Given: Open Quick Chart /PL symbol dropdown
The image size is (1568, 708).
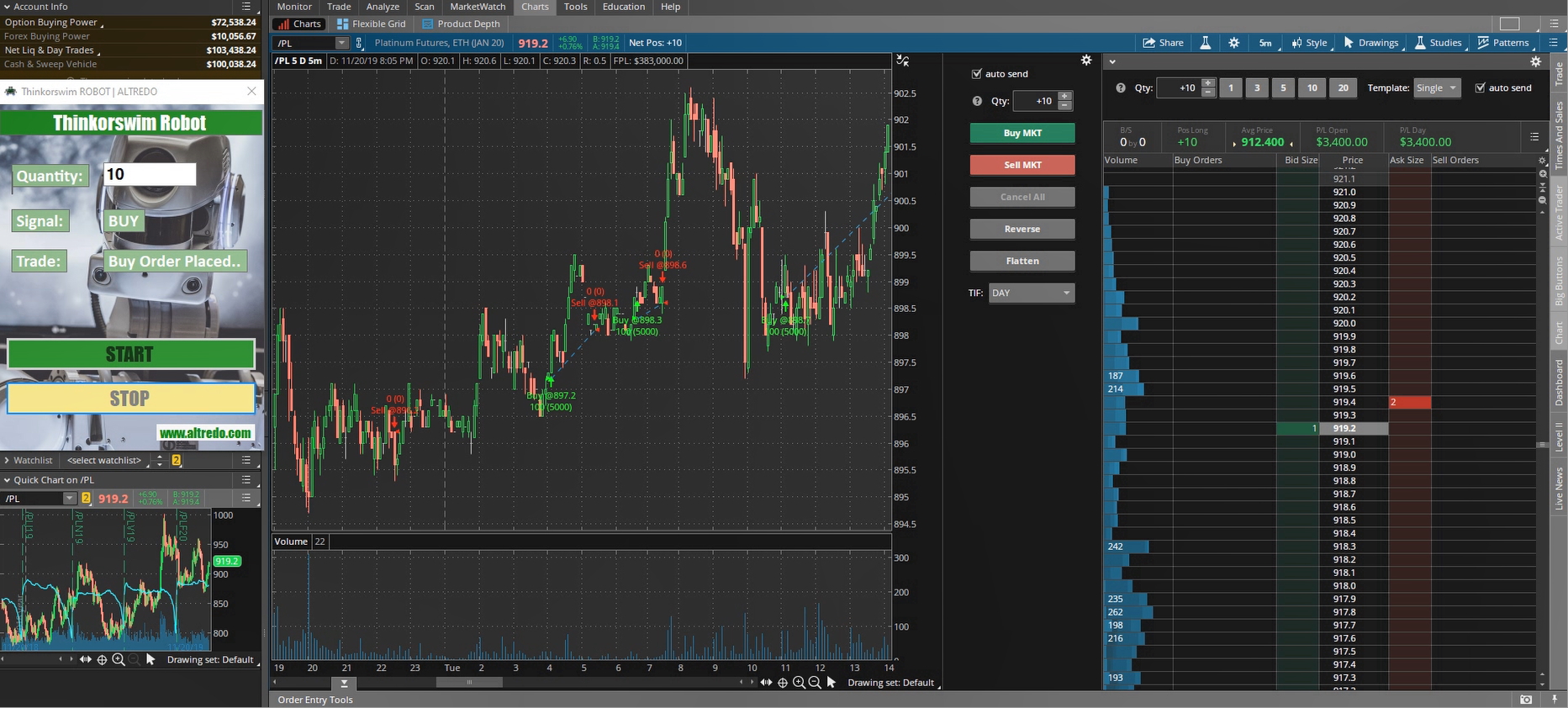Looking at the screenshot, I should pos(70,499).
